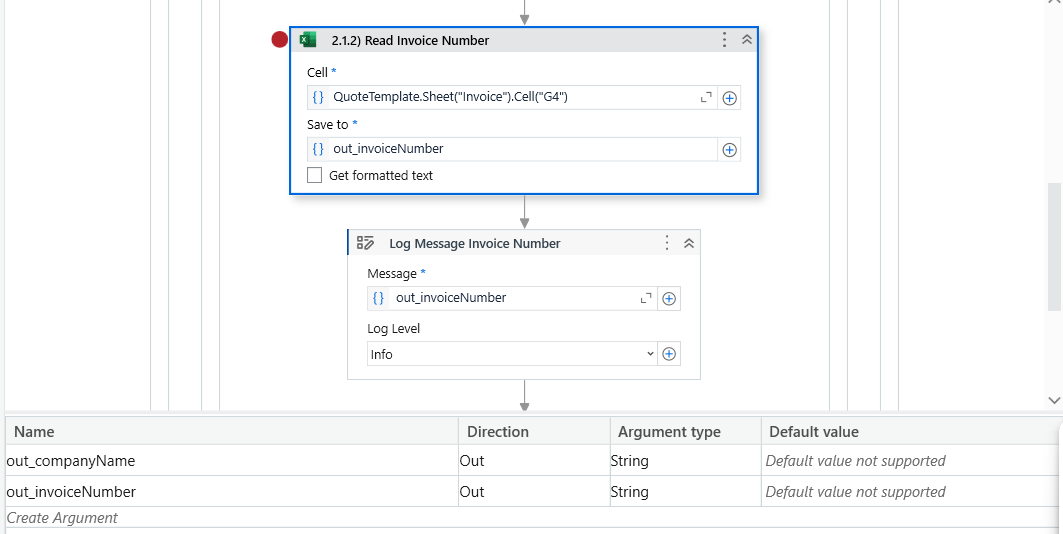Click the Argument type column header
Screen dimensions: 1063x534
point(669,432)
